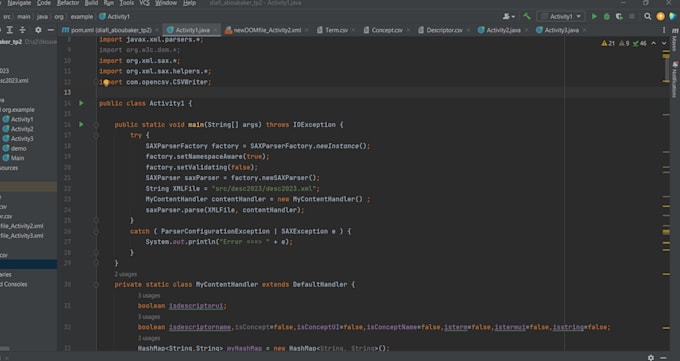Open the Tools menu
This screenshot has height=361, width=680.
[x=126, y=3]
